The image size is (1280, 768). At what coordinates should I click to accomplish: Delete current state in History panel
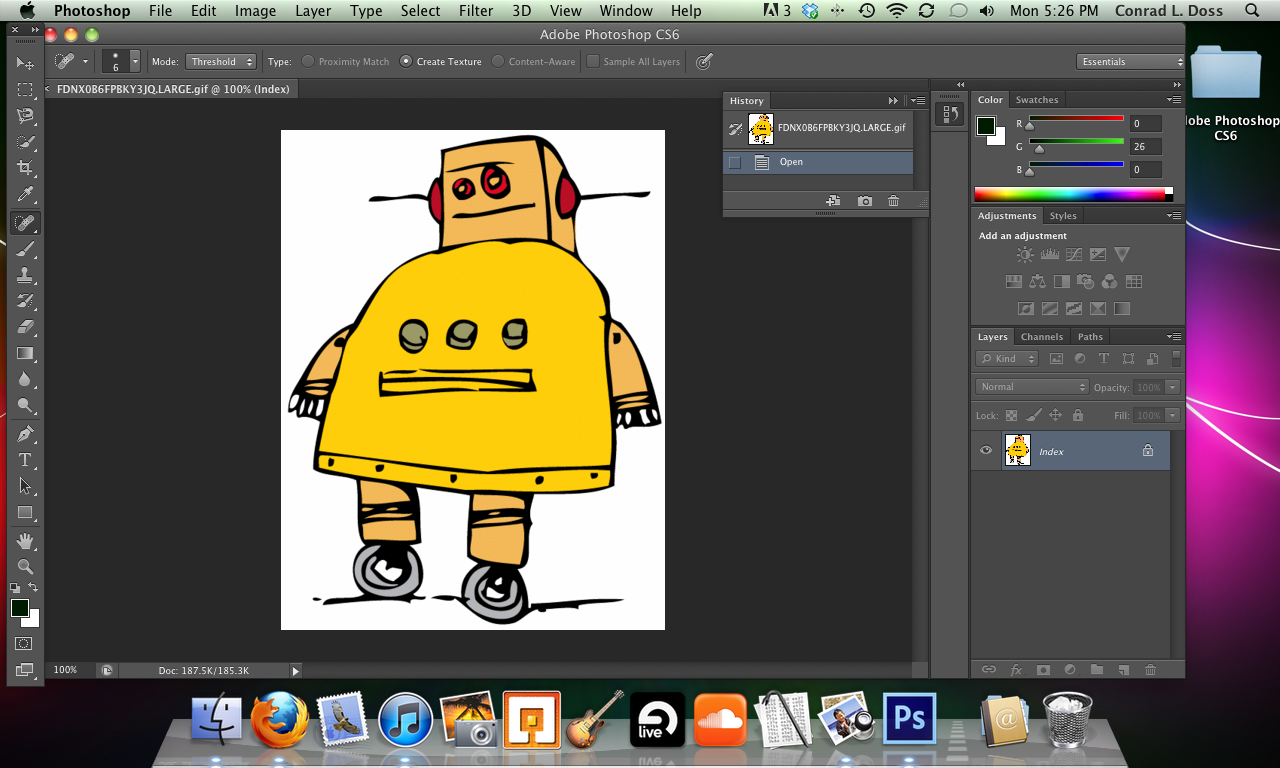click(893, 201)
